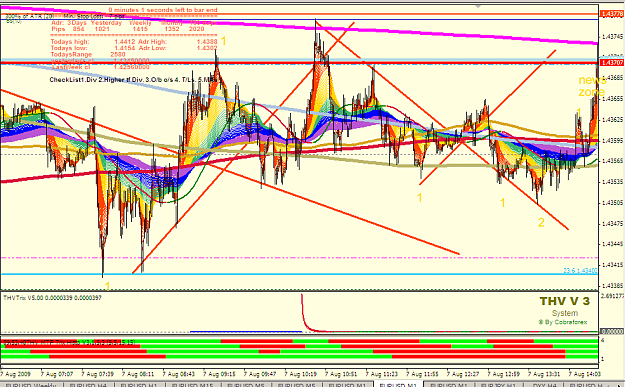This screenshot has height=387, width=625.
Task: Switch to the EURJPY chart tab
Action: pyautogui.click(x=498, y=385)
